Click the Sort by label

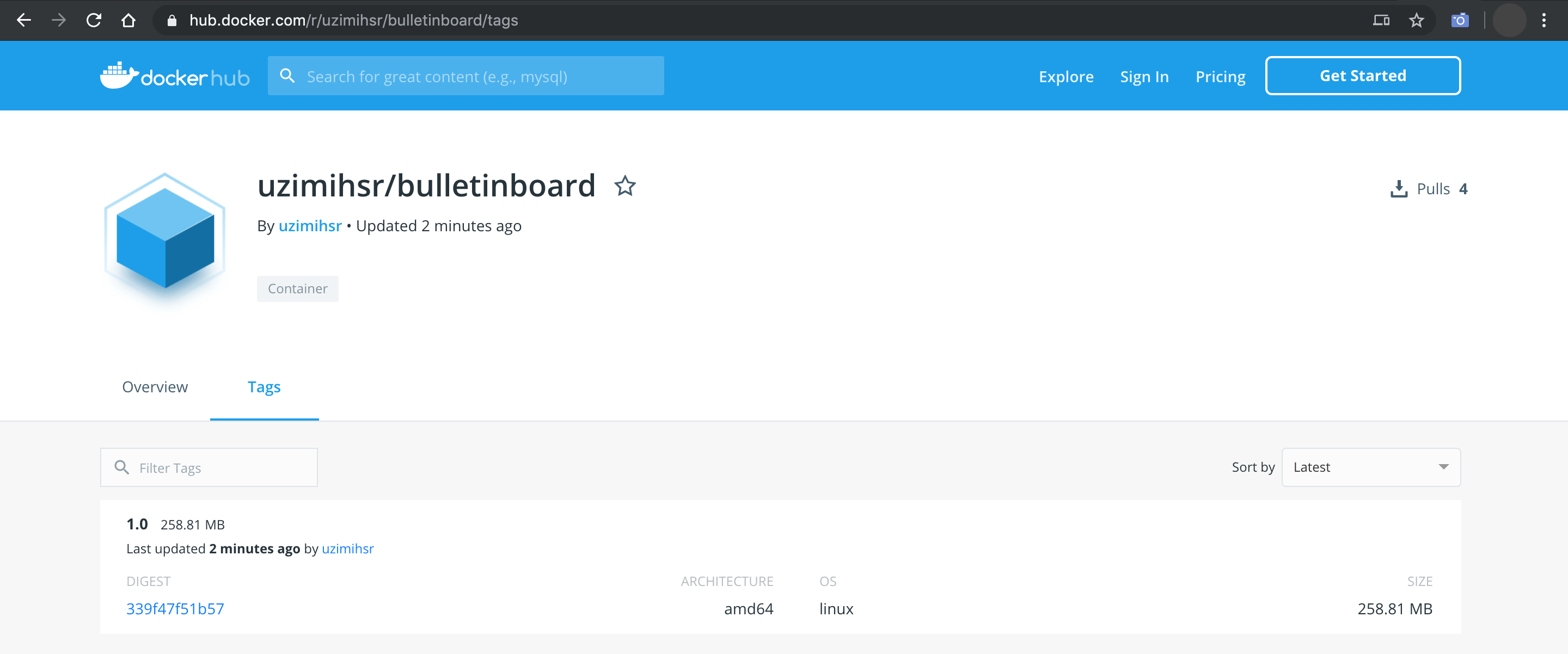coord(1253,467)
